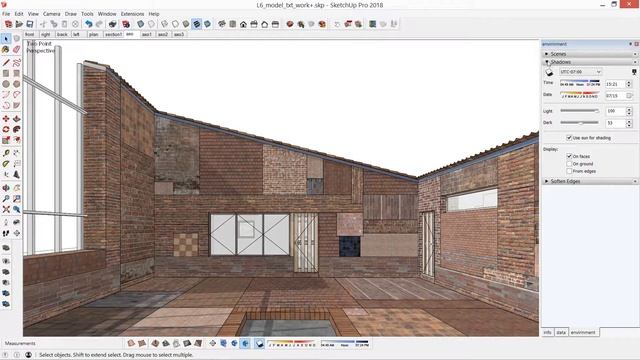Switch to the section1 scene tab
The height and width of the screenshot is (360, 640).
coord(113,34)
